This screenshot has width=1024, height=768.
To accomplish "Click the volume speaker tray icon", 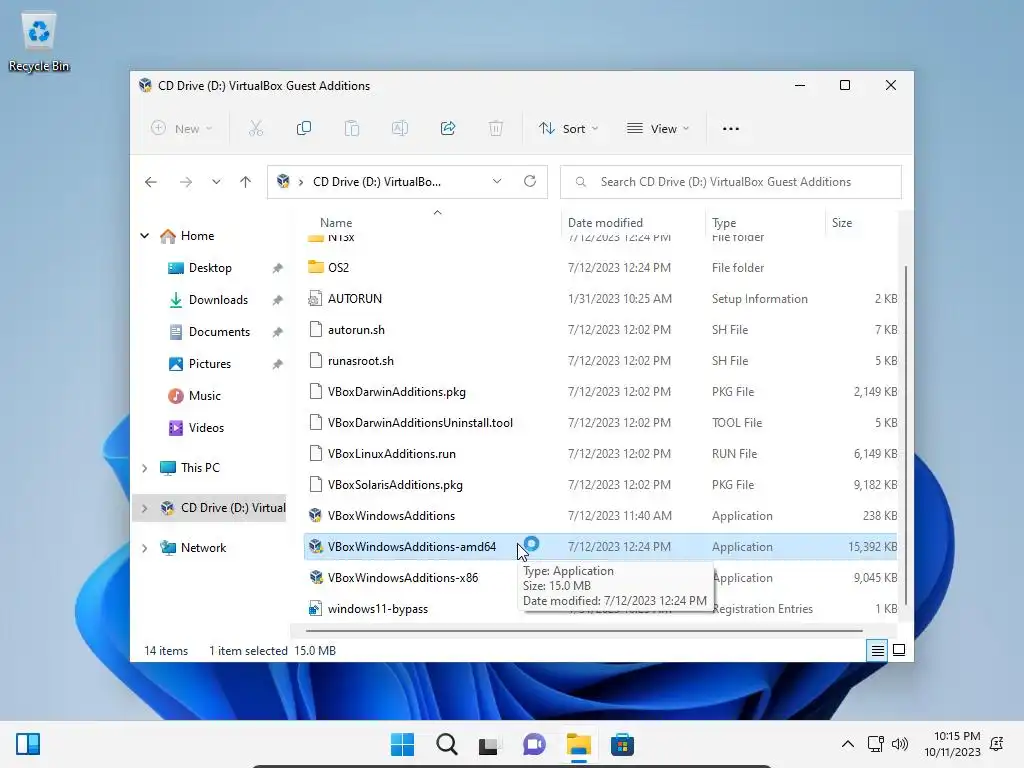I will click(x=900, y=744).
